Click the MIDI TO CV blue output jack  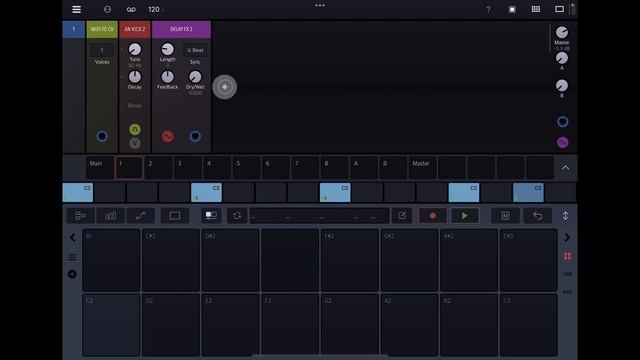[102, 136]
